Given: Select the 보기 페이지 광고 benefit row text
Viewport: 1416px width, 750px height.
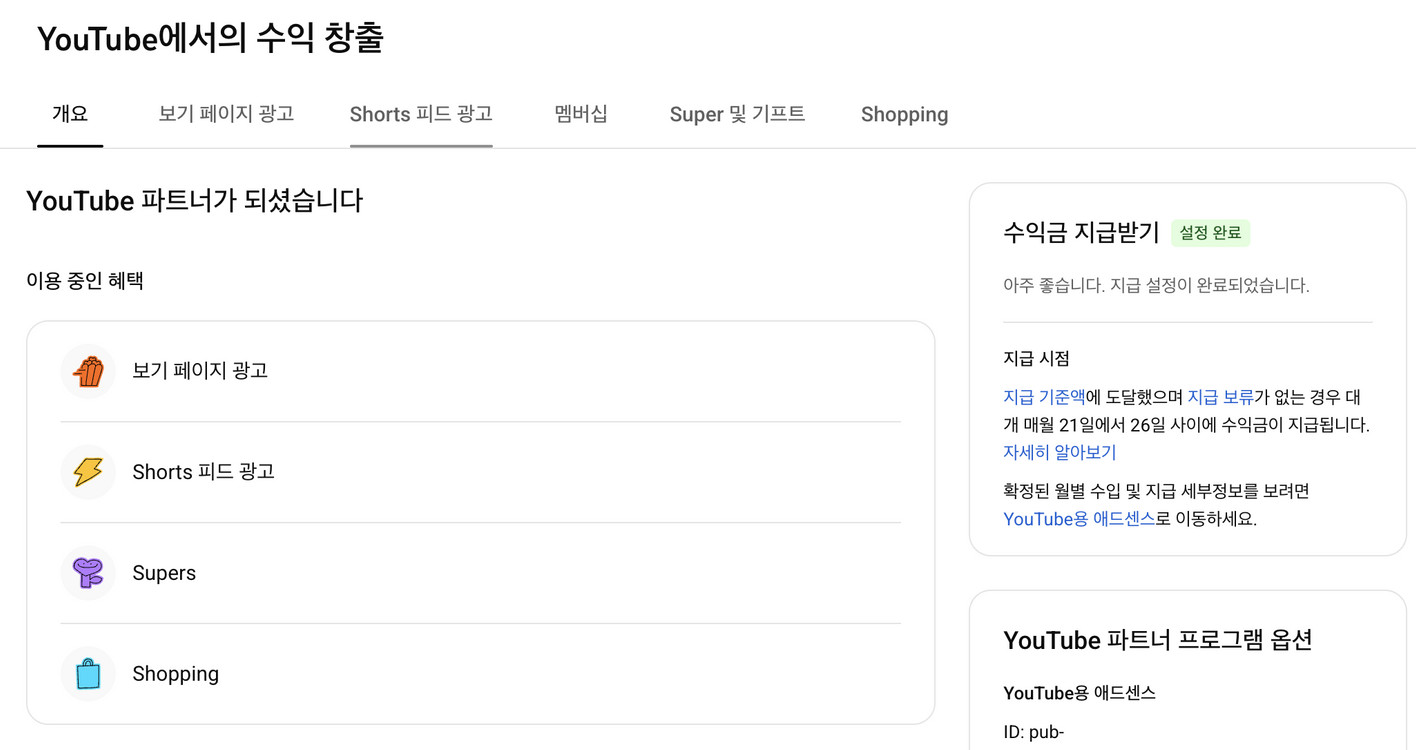Looking at the screenshot, I should [200, 371].
